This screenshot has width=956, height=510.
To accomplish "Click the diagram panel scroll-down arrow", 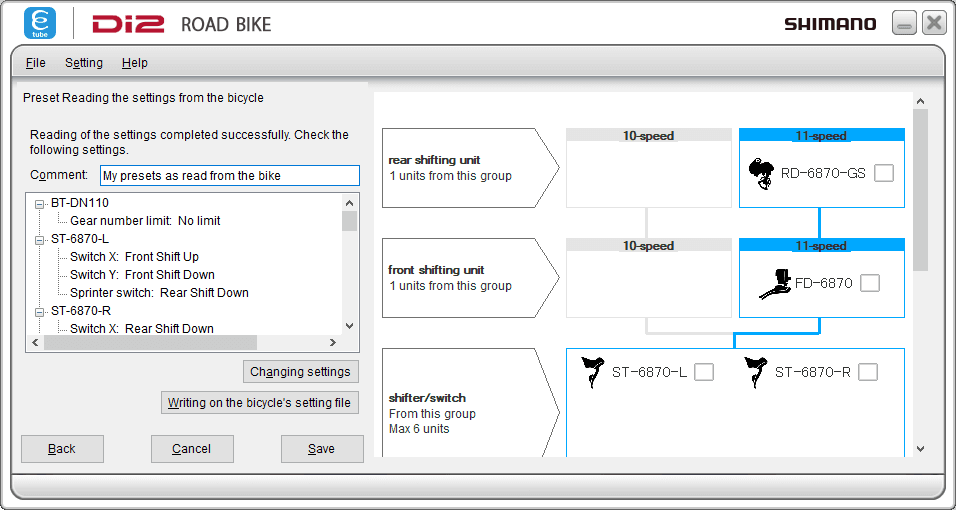I will coord(921,449).
